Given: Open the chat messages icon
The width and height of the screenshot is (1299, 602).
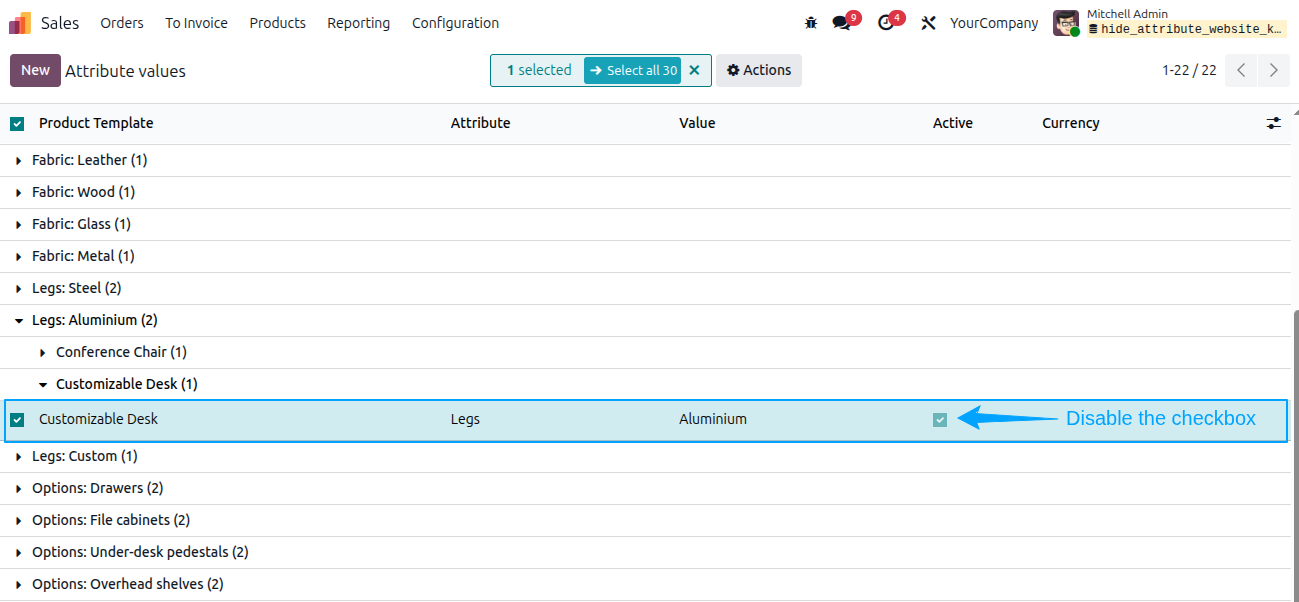Looking at the screenshot, I should [842, 23].
